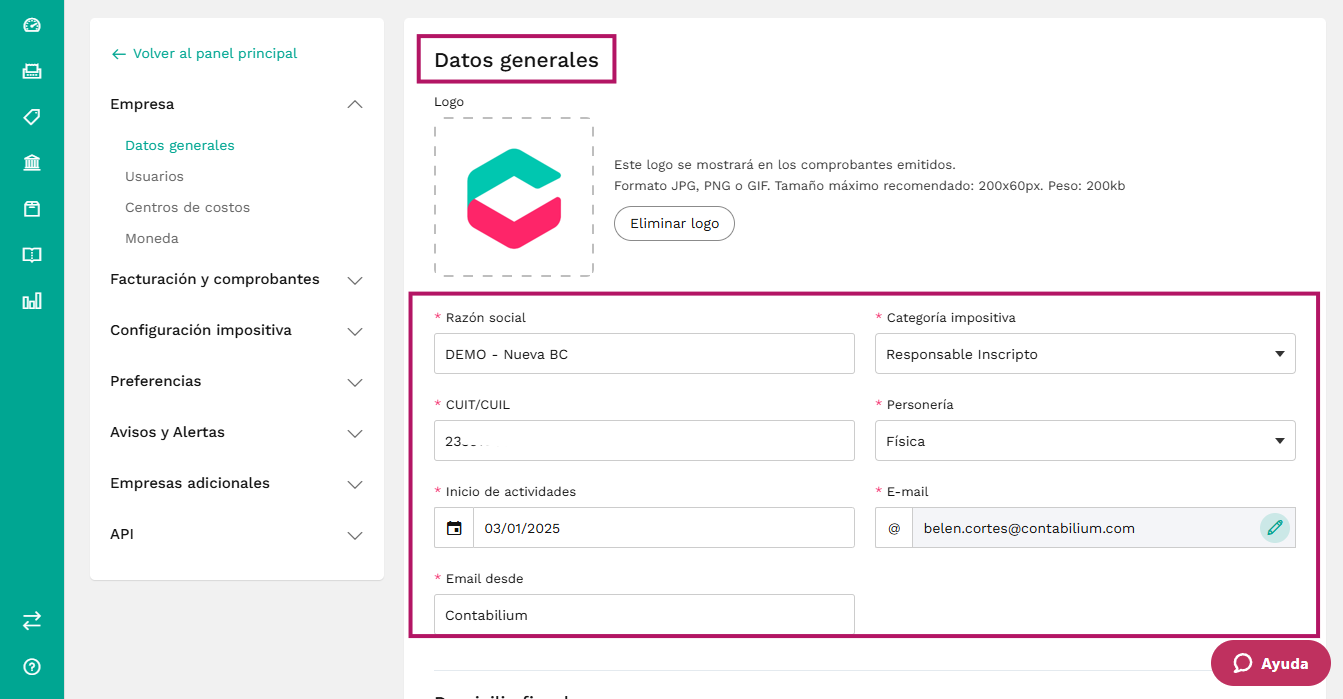Click the belen.cortes@contabilium.com email field
Viewport: 1343px width, 699px height.
tap(1085, 528)
